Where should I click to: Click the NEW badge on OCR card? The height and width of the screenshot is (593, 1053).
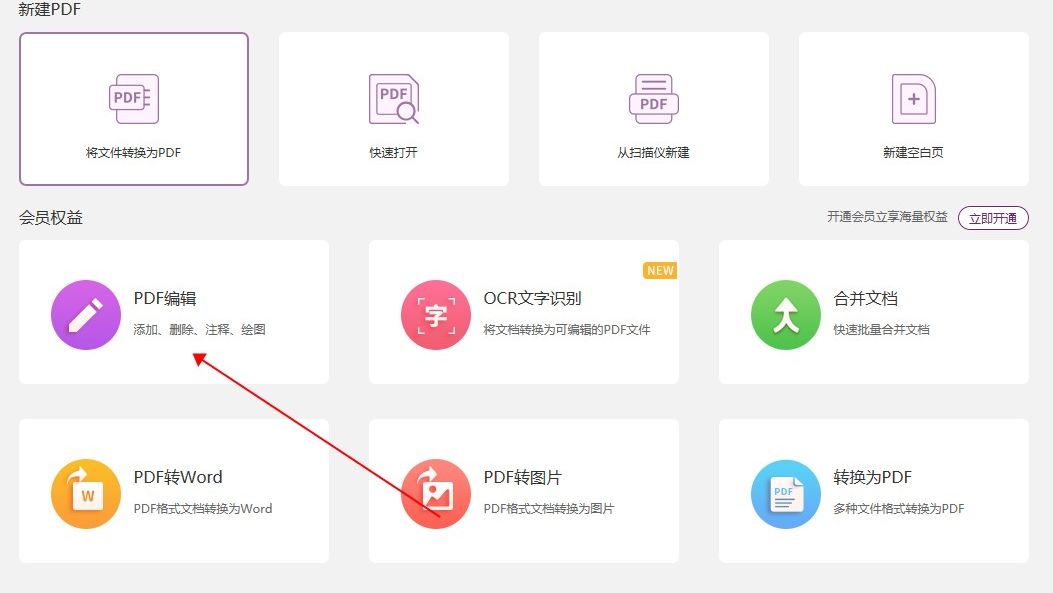pyautogui.click(x=660, y=270)
